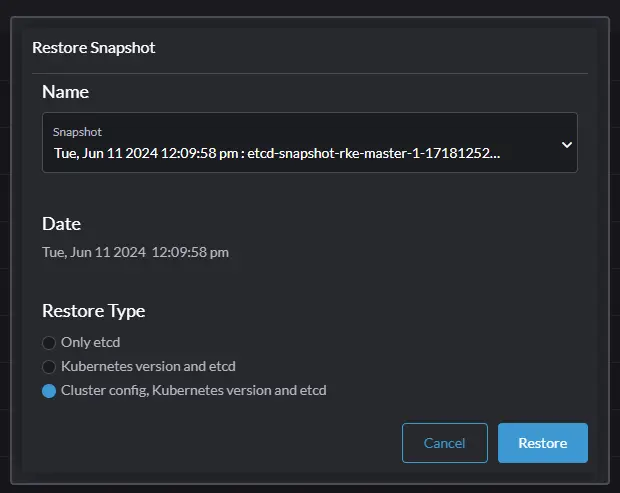Click the 'Restore Snapshot' dialog title

tap(93, 47)
